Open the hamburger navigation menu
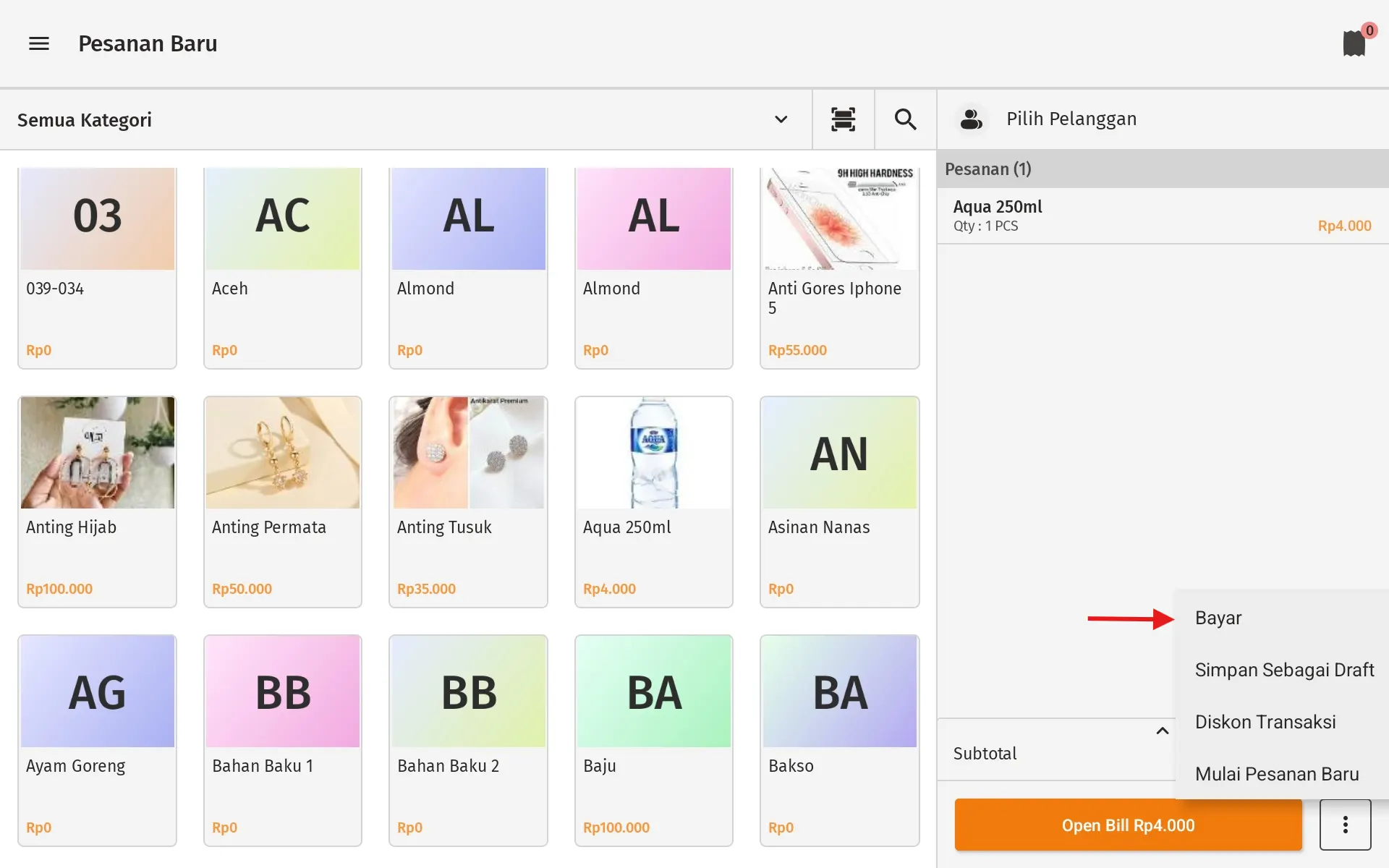The width and height of the screenshot is (1389, 868). [39, 44]
